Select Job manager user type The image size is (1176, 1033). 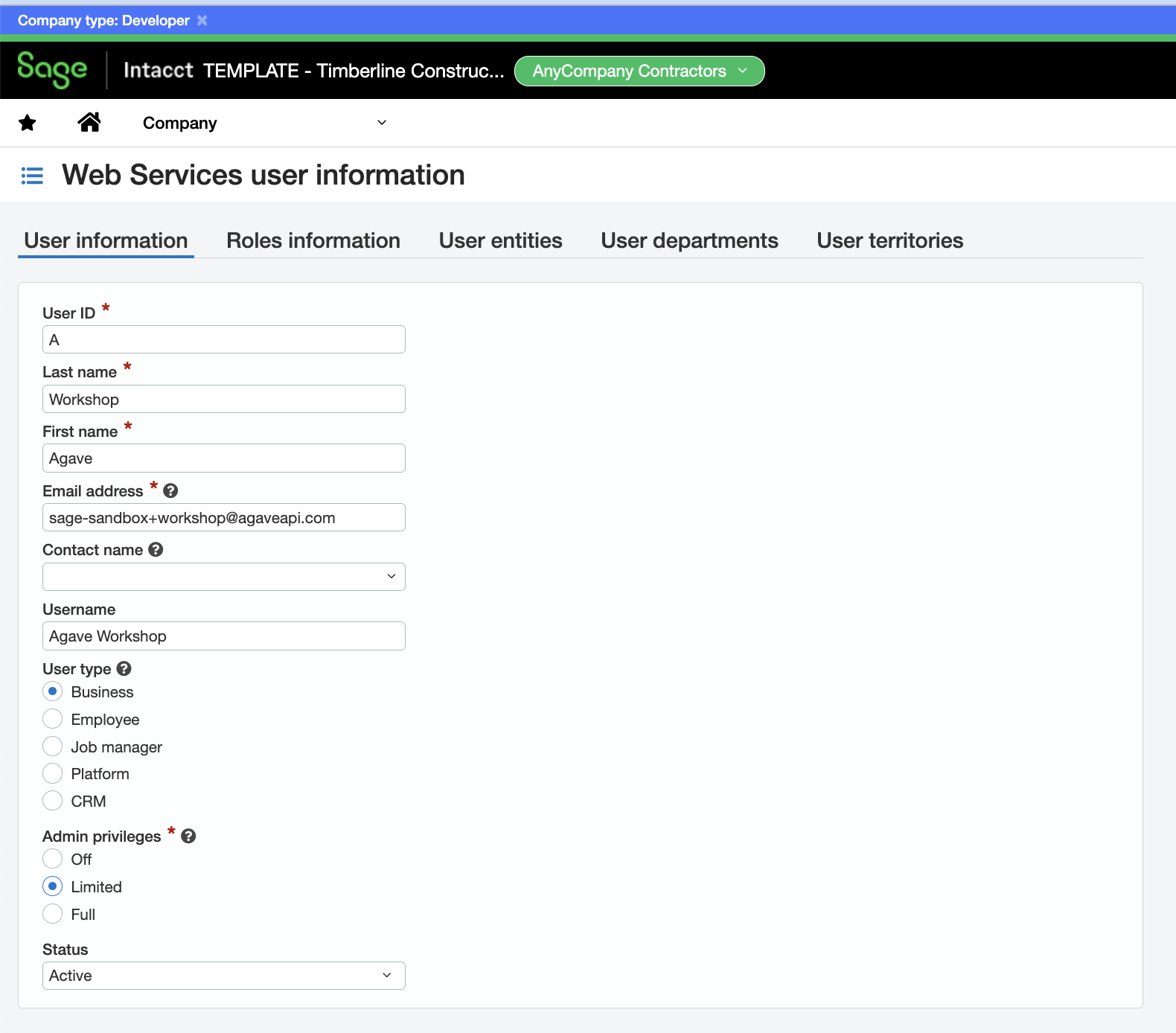53,746
